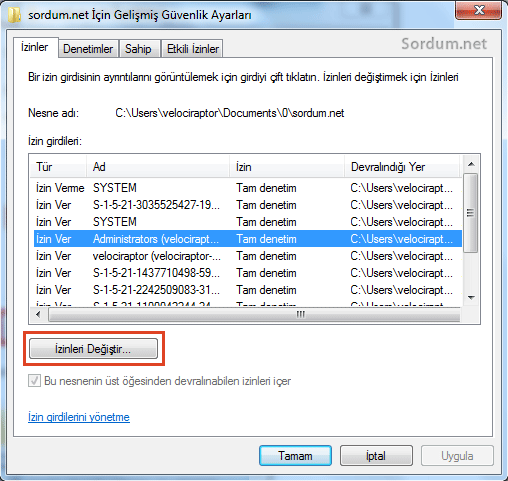Select the velociraptor permission entry
The height and width of the screenshot is (481, 508).
248,256
